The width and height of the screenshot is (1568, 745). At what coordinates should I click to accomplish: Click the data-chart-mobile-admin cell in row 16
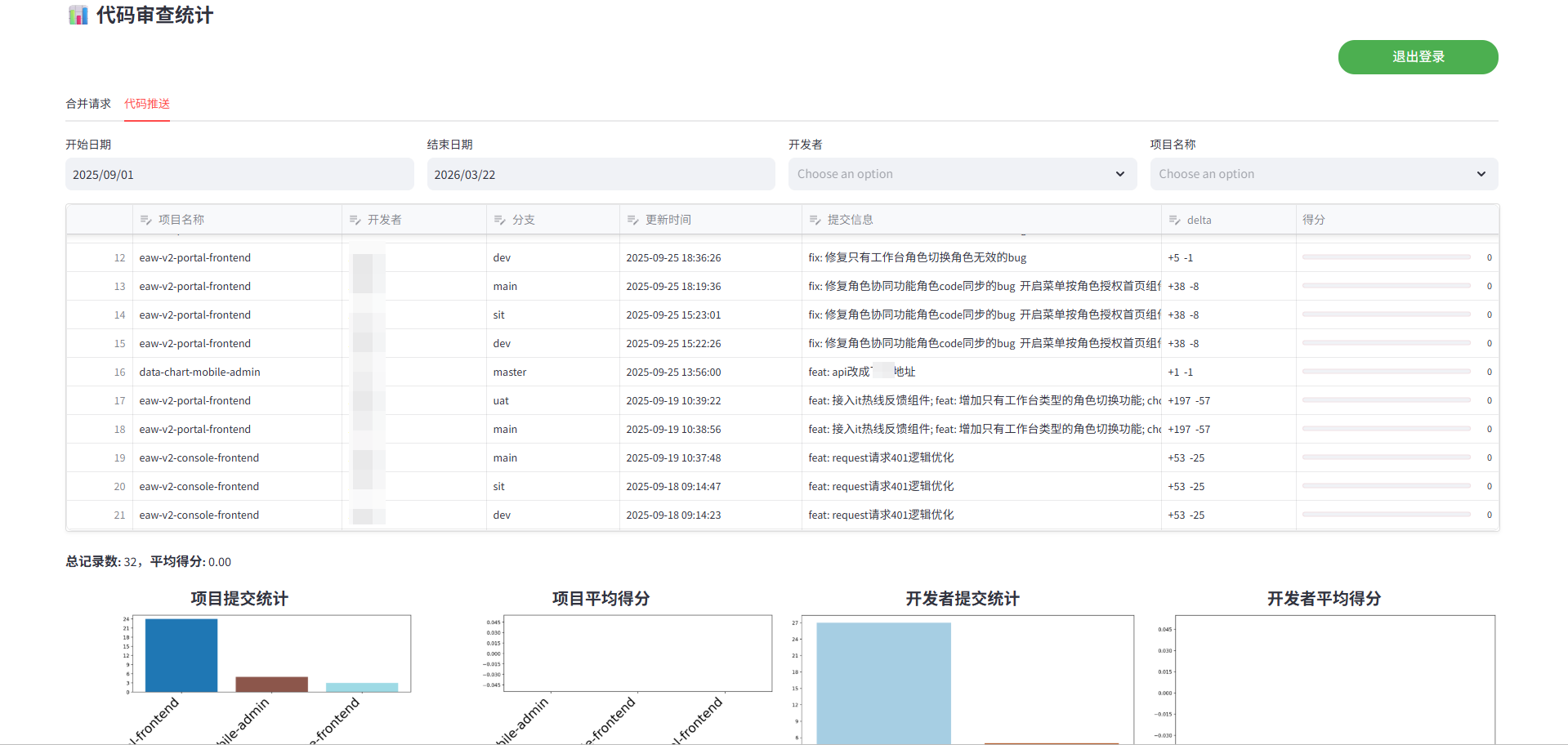point(200,372)
